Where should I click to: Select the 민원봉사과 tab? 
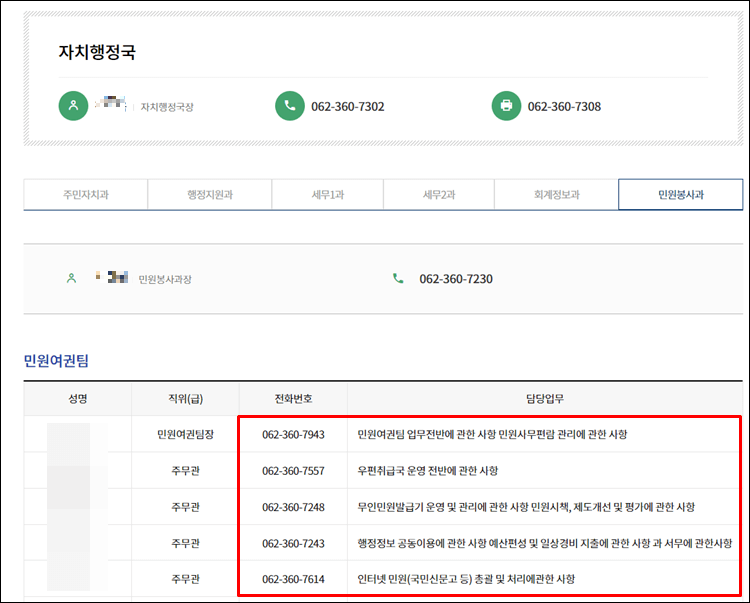tap(681, 195)
